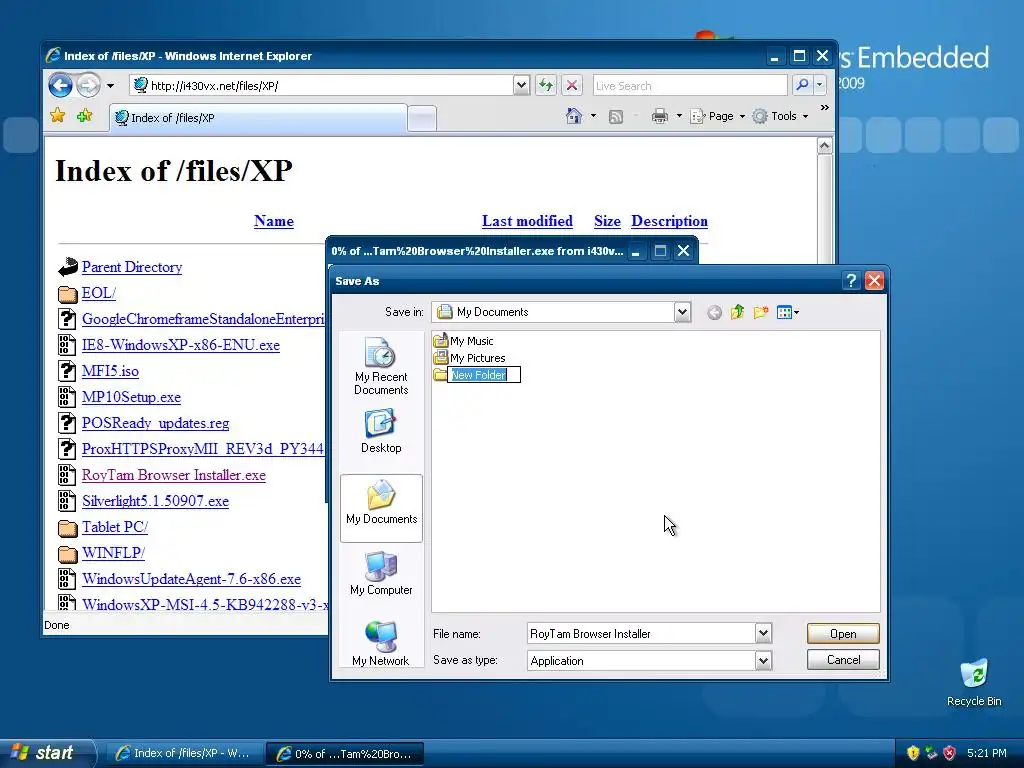1024x768 pixels.
Task: Click the red security alert tray icon
Action: [949, 753]
